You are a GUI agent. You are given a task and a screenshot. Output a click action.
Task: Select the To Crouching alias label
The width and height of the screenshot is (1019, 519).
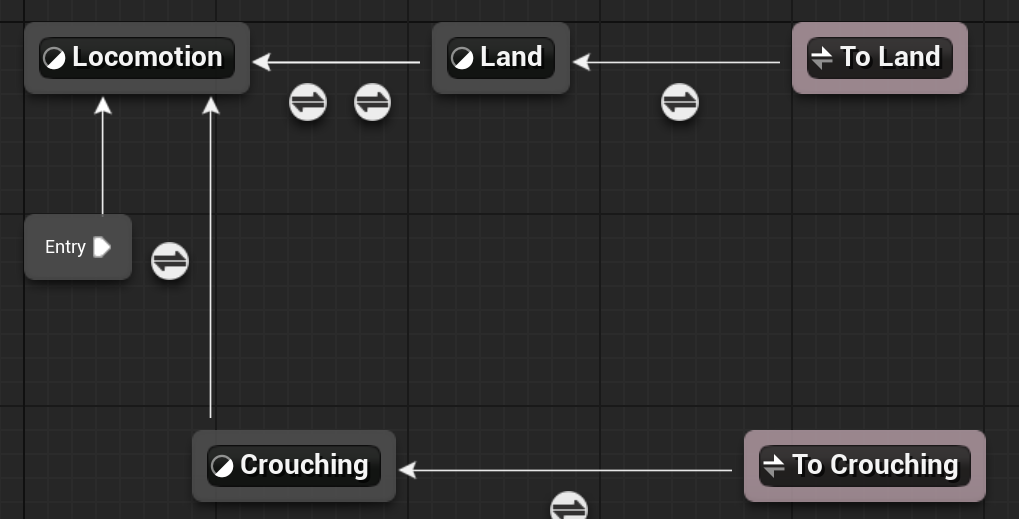pyautogui.click(x=875, y=465)
